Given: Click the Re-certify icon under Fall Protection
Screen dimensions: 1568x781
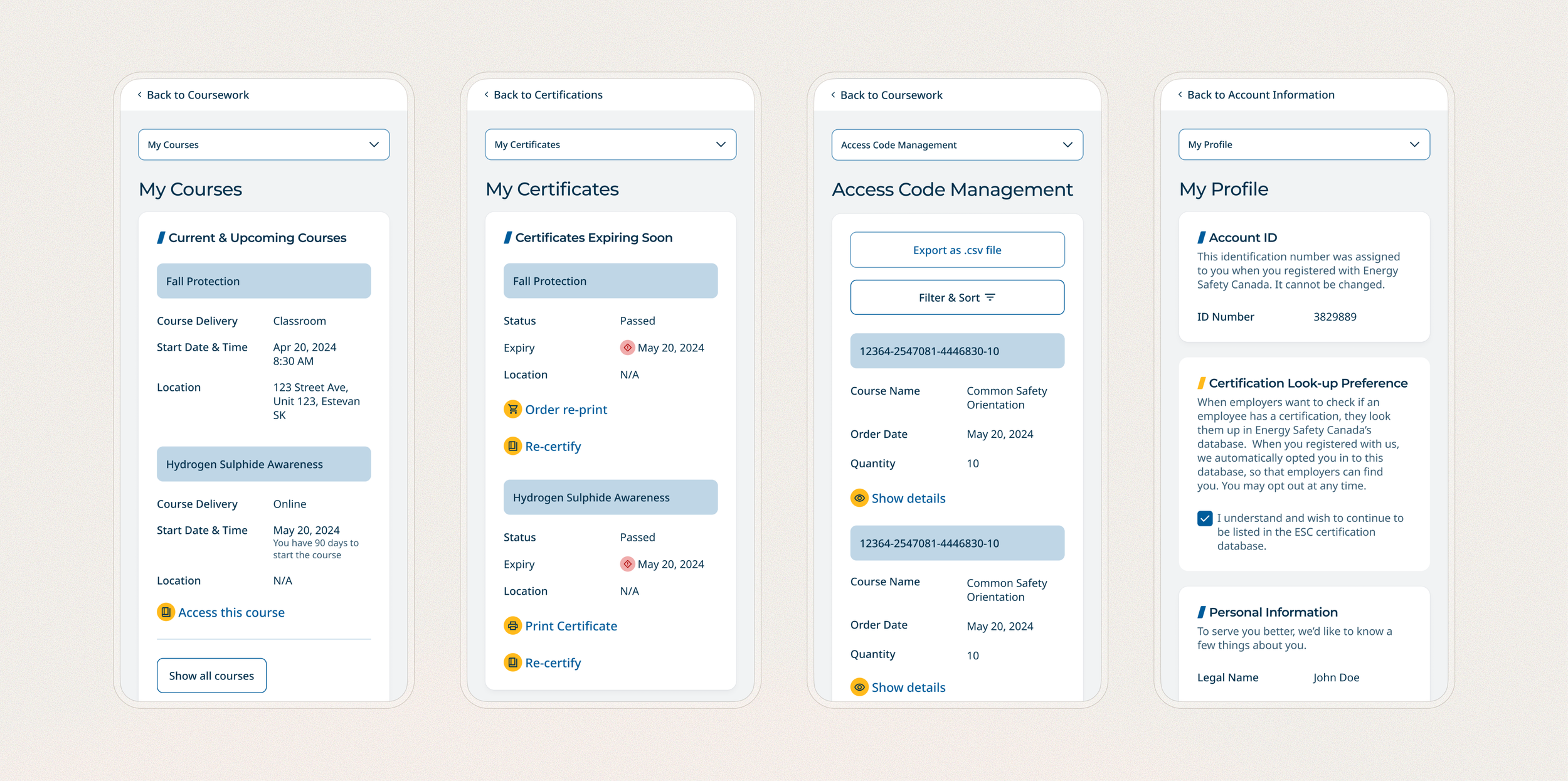Looking at the screenshot, I should coord(512,446).
